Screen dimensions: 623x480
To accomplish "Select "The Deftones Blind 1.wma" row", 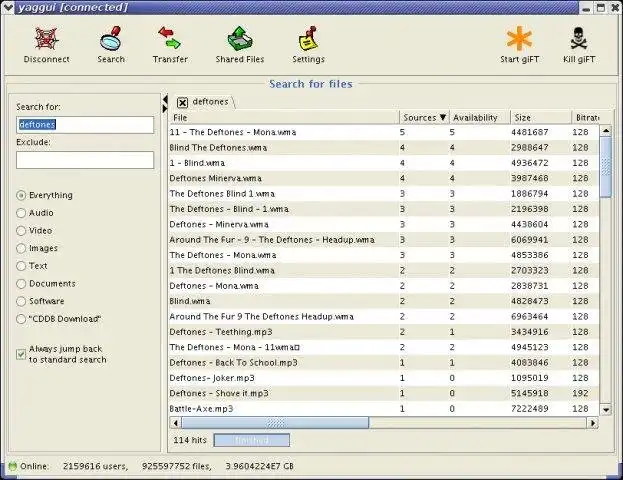I will pos(384,194).
